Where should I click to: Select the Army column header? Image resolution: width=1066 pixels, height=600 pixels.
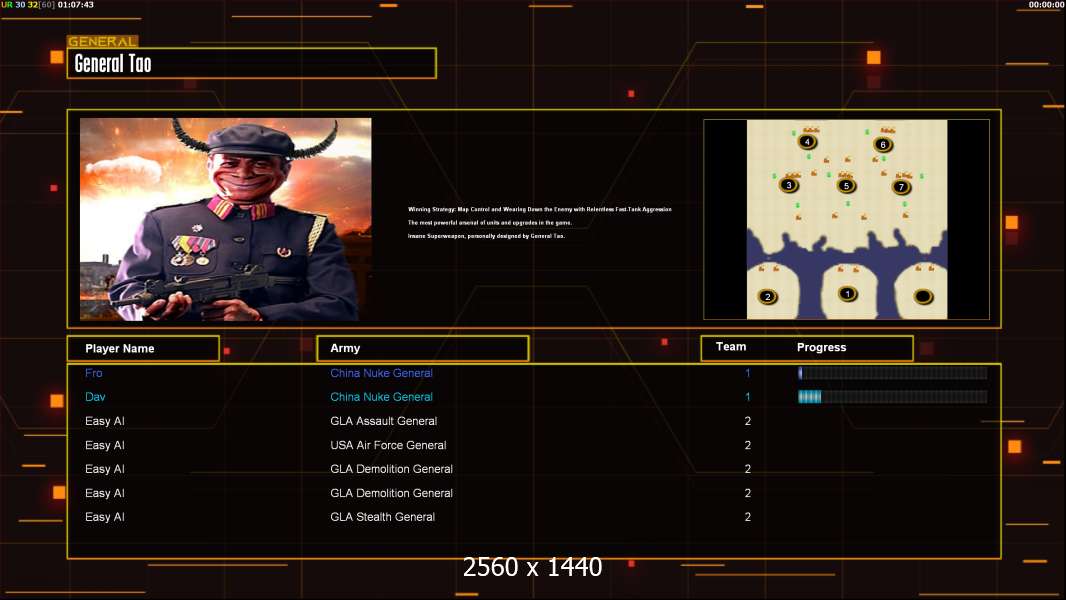[x=423, y=348]
